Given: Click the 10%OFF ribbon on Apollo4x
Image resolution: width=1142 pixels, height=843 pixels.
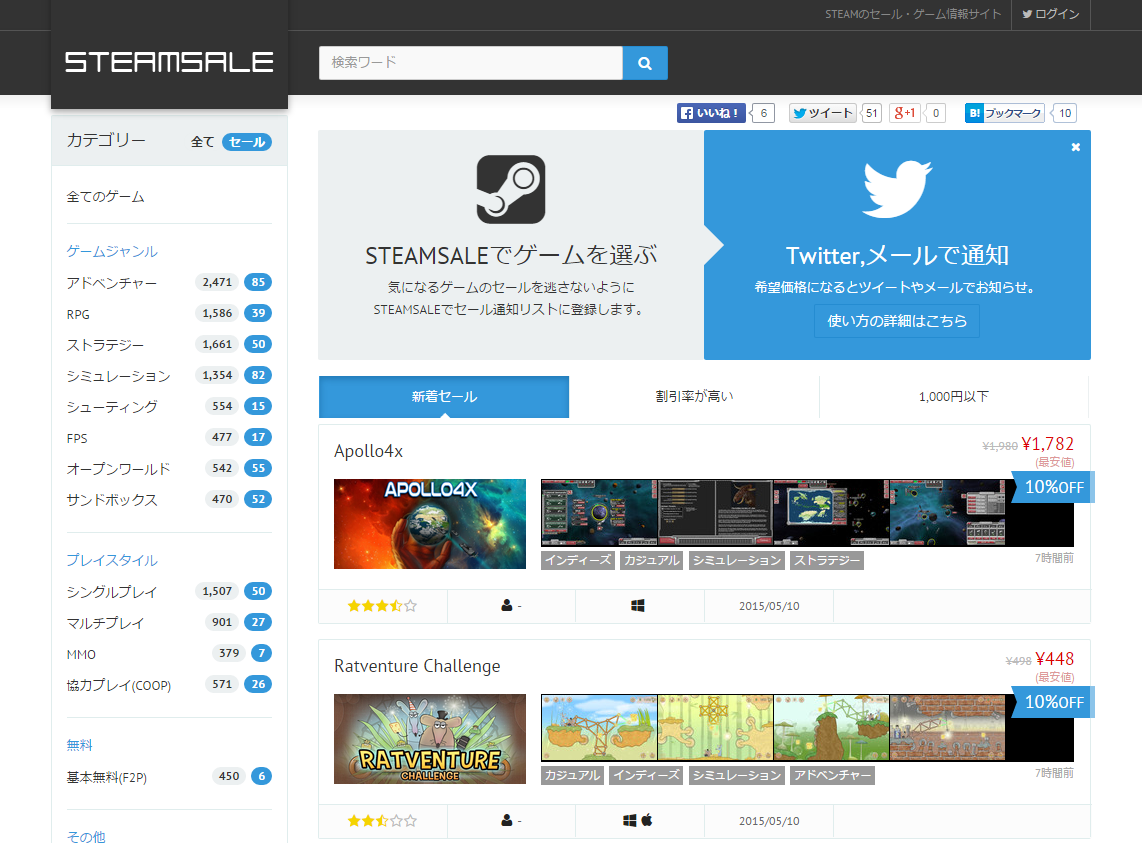Looking at the screenshot, I should 1053,487.
